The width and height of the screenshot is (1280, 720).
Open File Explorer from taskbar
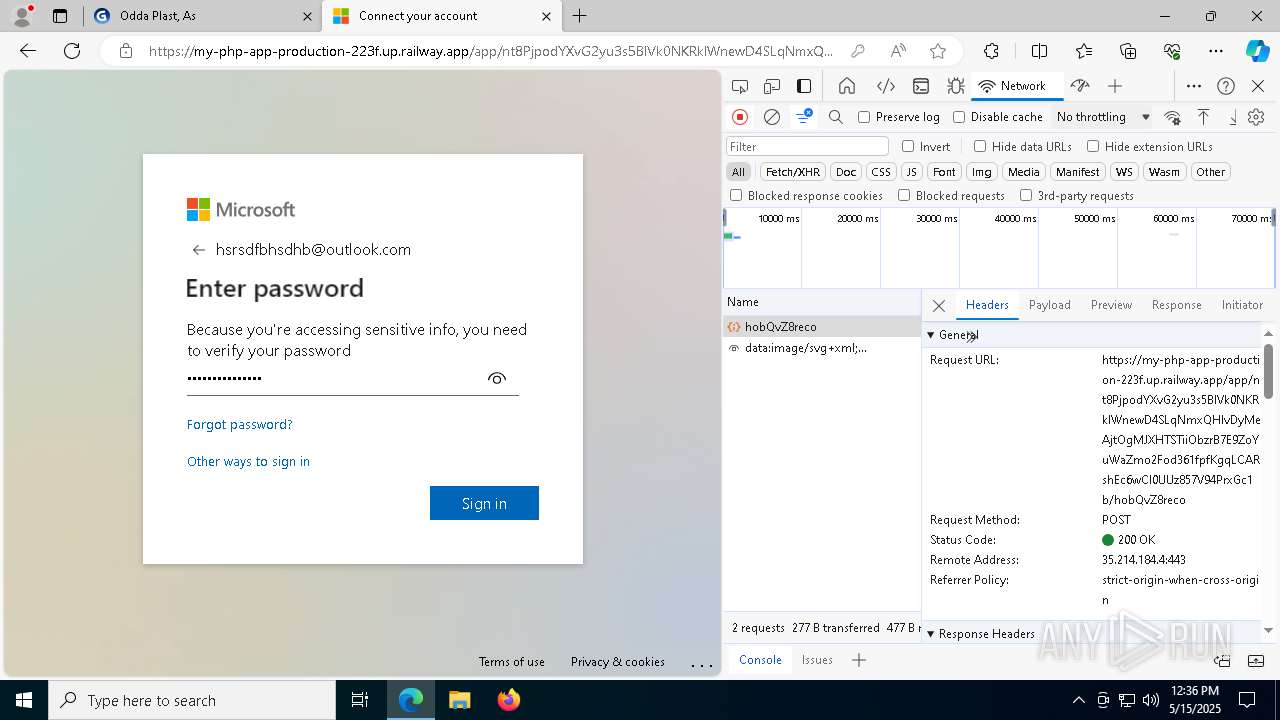pos(459,700)
